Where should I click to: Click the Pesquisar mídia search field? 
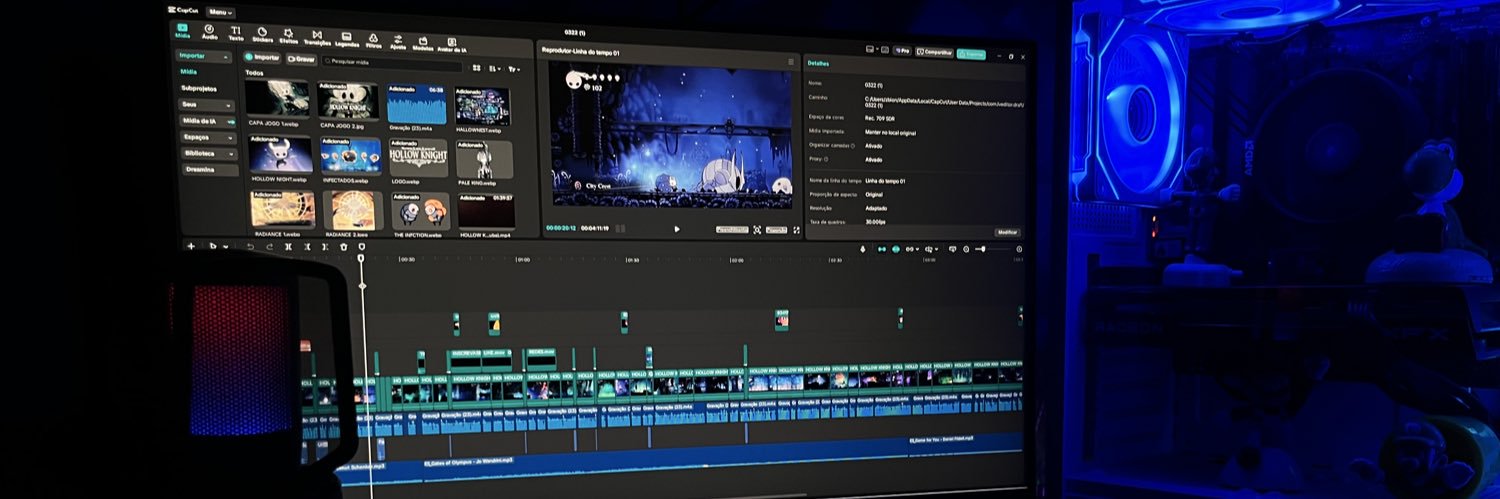393,63
